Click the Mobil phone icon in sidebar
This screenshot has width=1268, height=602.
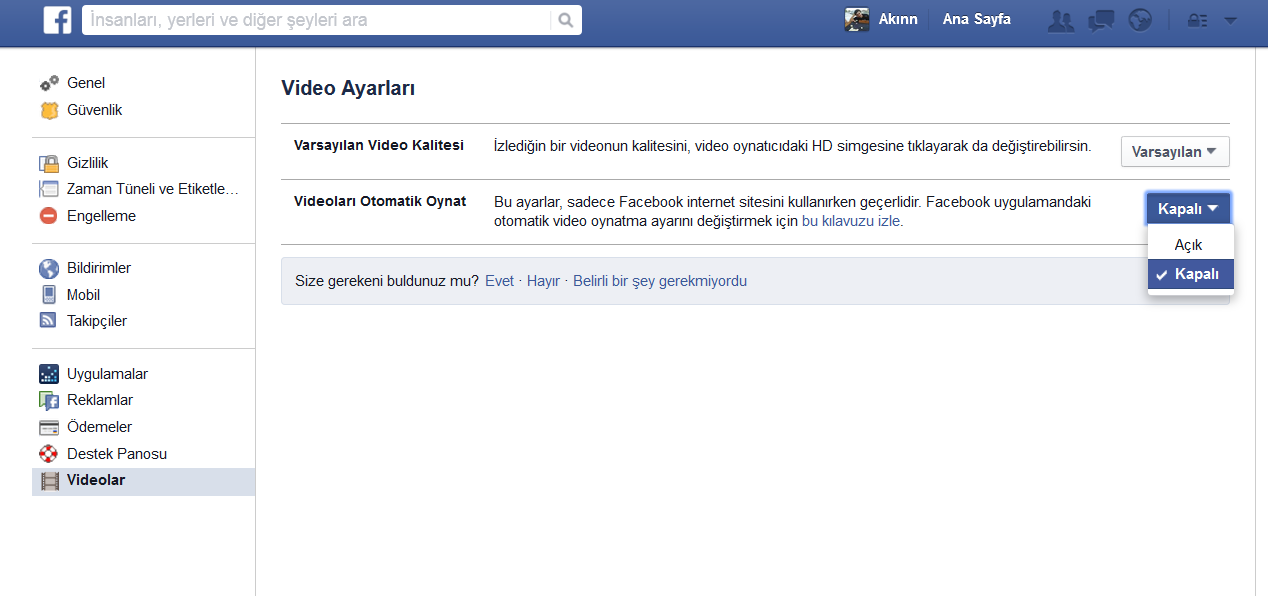click(x=49, y=295)
